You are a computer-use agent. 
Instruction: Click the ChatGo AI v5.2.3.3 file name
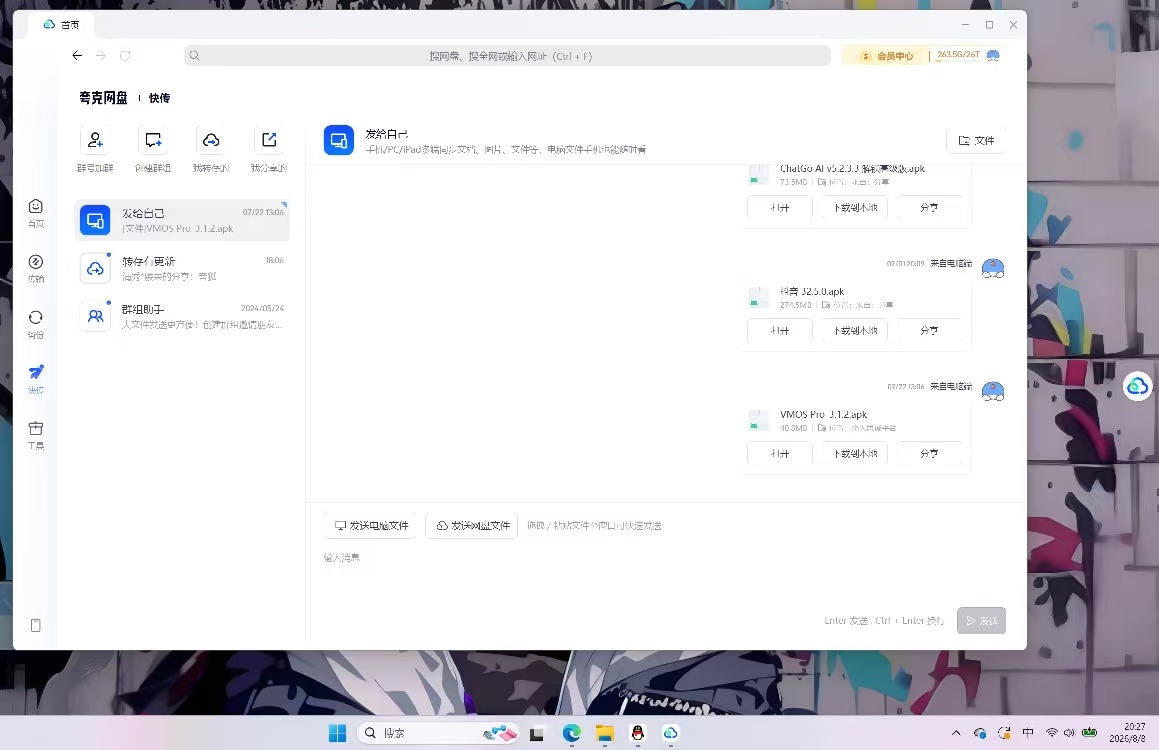852,168
